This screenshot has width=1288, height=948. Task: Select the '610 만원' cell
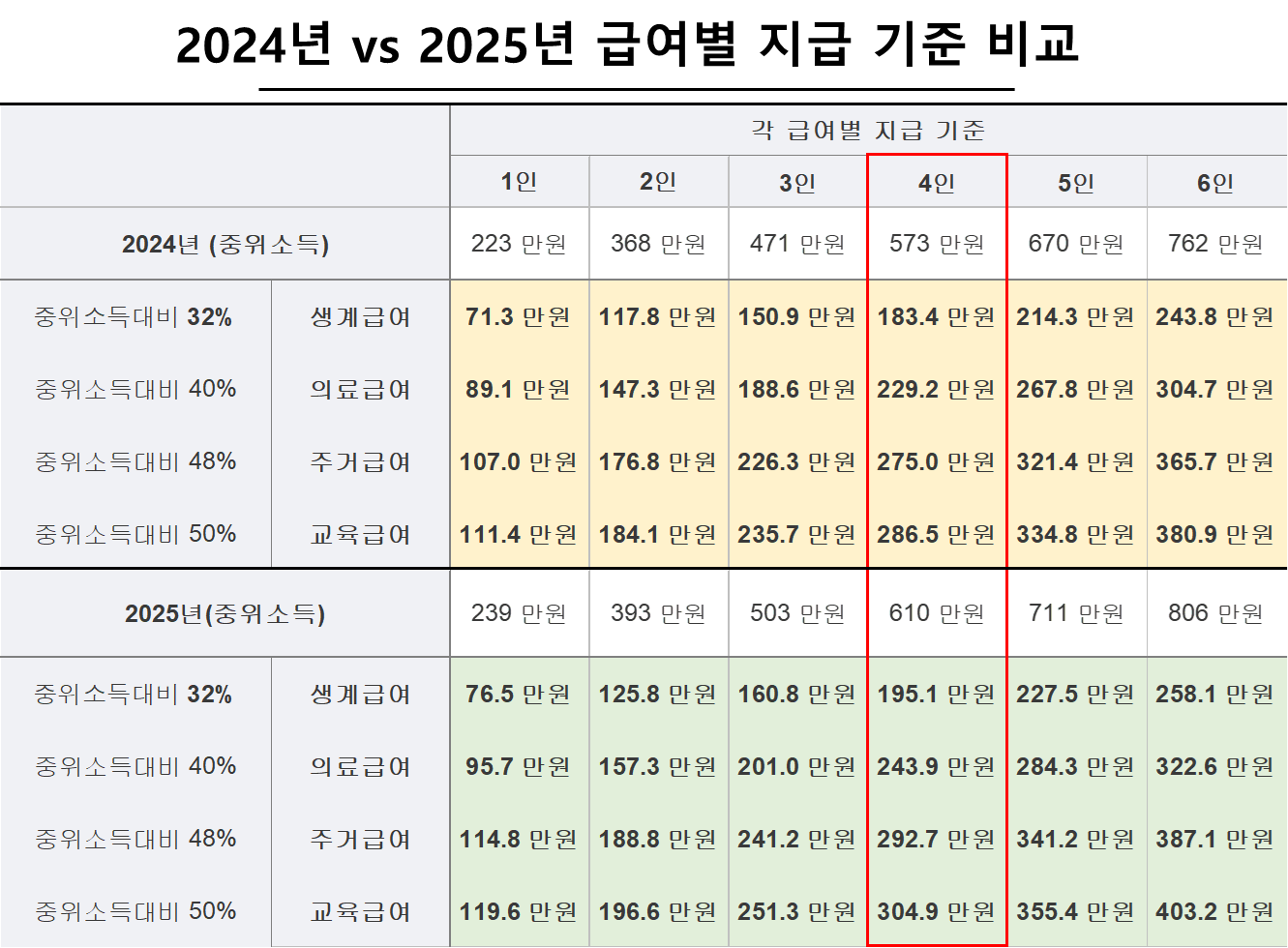[937, 613]
